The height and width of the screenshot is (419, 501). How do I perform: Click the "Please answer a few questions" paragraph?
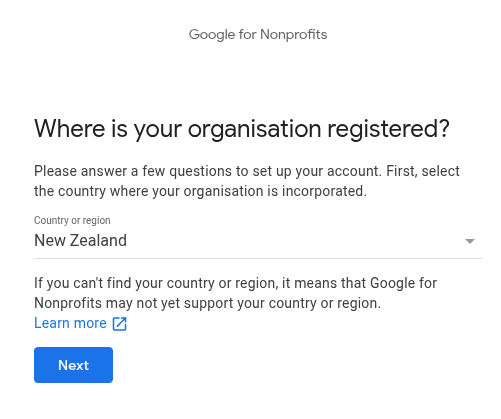(x=247, y=181)
